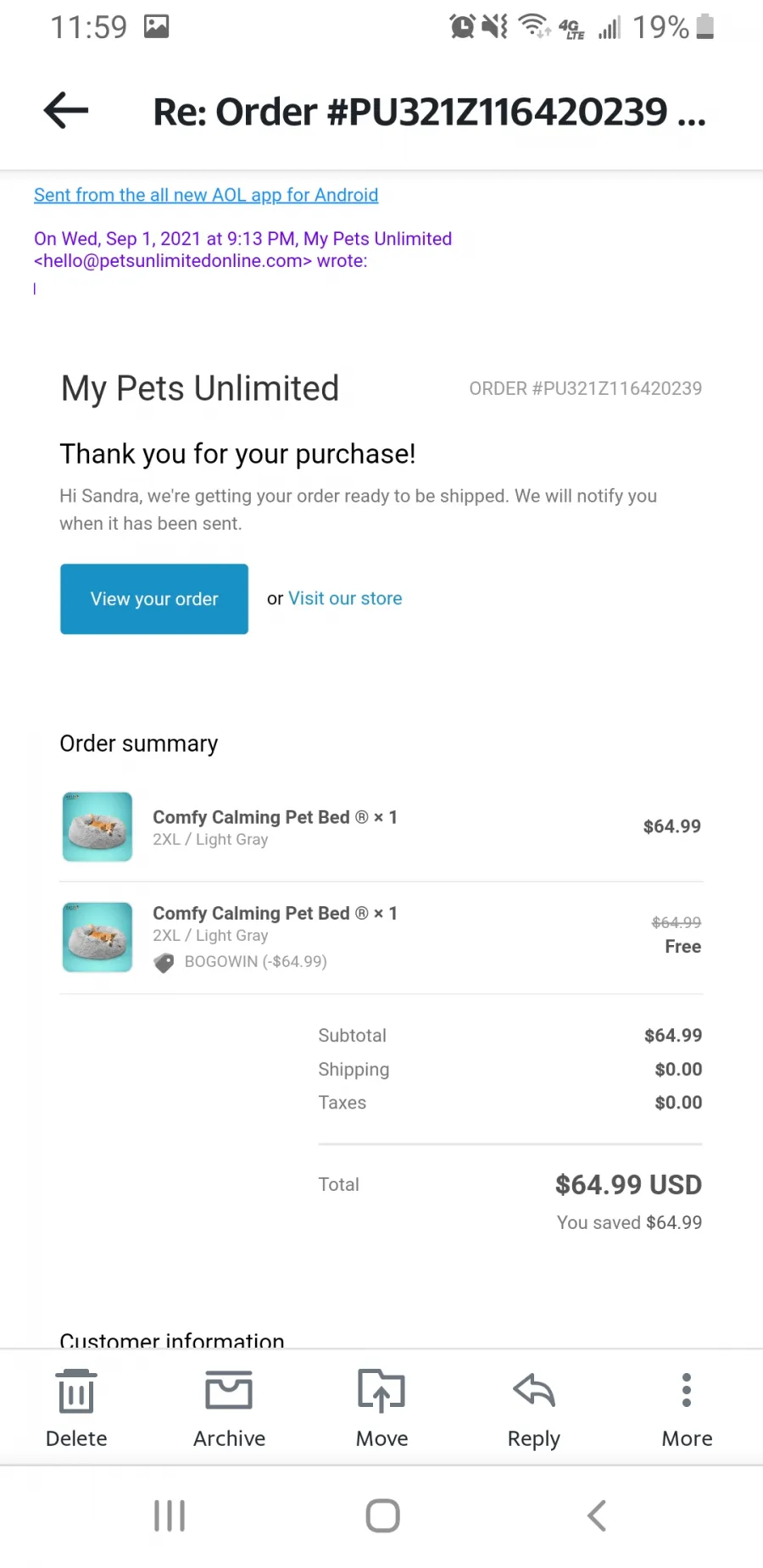Tap the back arrow in the header

pyautogui.click(x=66, y=110)
